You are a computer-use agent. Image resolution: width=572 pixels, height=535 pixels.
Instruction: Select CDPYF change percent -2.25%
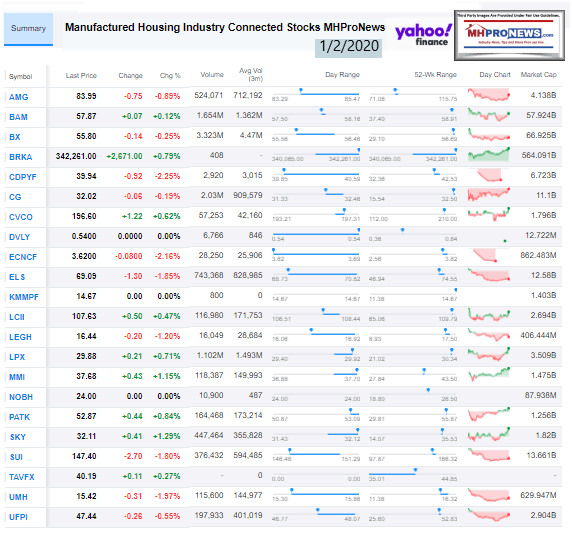(x=167, y=177)
